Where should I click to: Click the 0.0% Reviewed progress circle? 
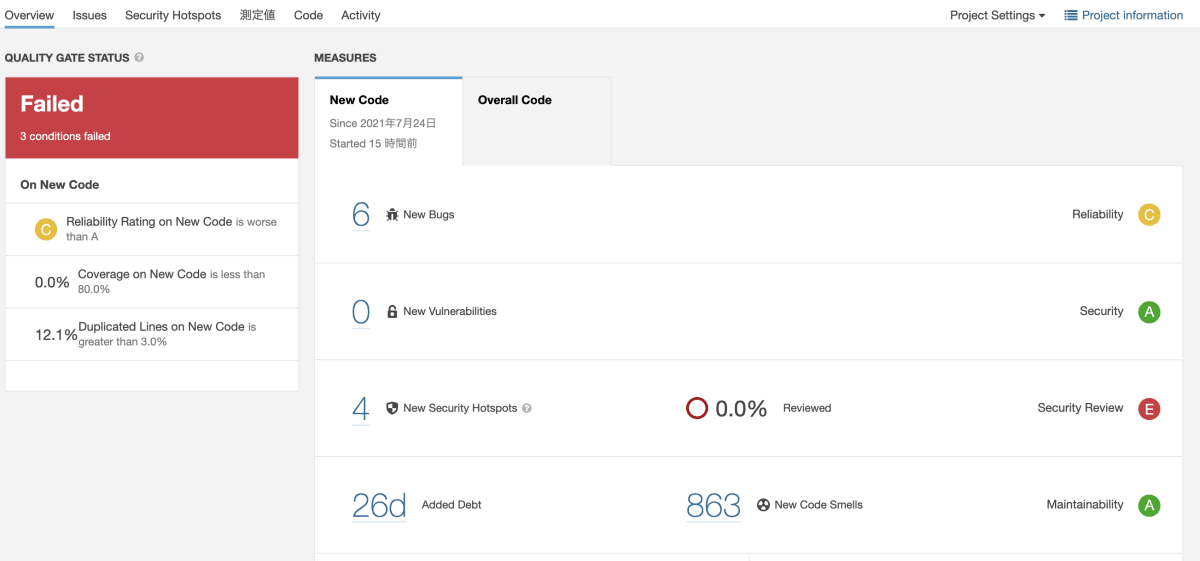697,408
